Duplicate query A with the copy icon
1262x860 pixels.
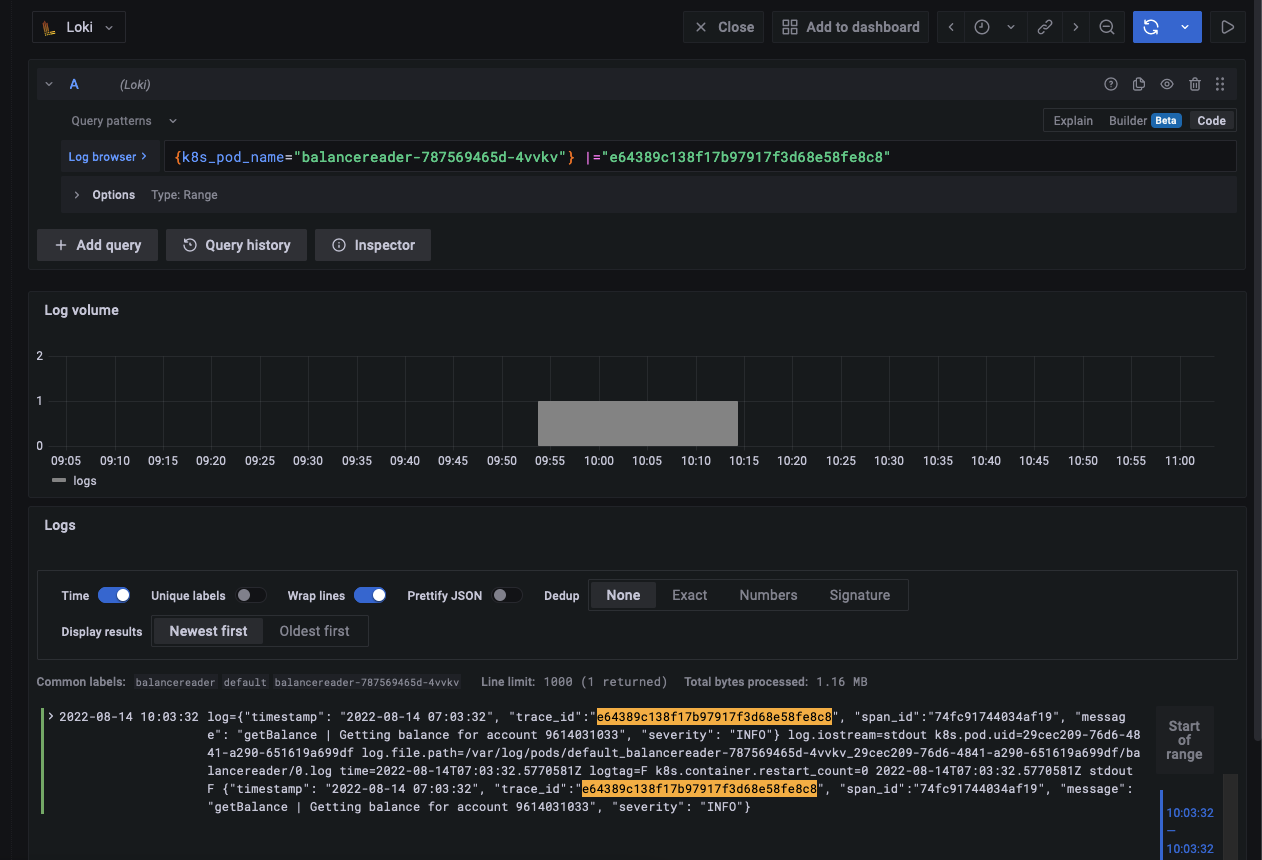click(1138, 84)
